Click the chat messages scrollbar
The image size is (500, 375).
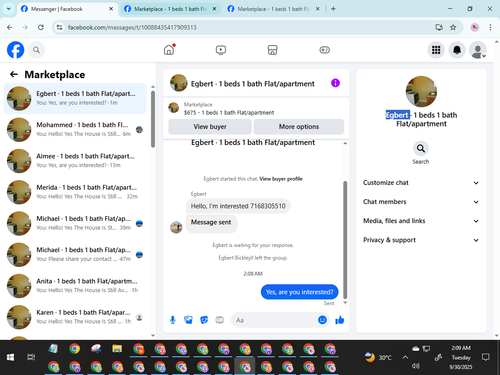[x=345, y=239]
